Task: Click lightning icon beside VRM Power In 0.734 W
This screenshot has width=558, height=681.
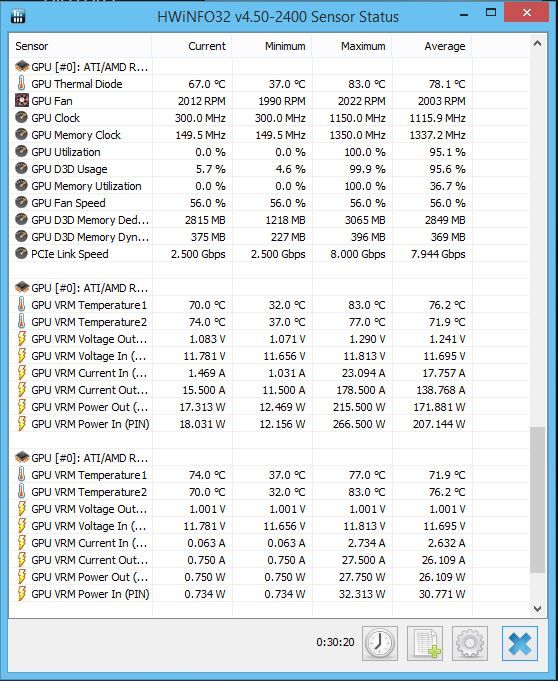Action: (x=22, y=594)
